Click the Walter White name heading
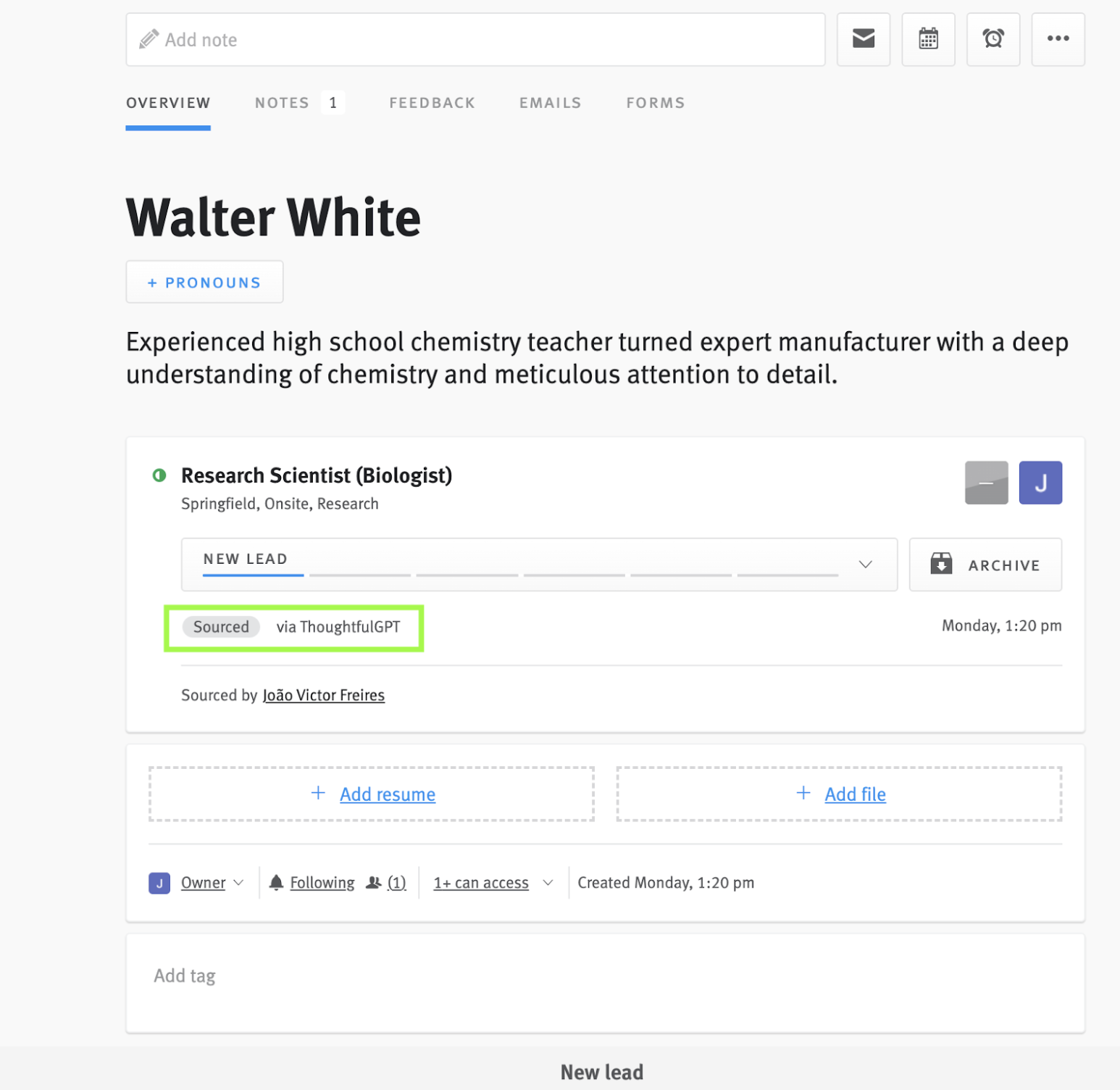 click(273, 217)
